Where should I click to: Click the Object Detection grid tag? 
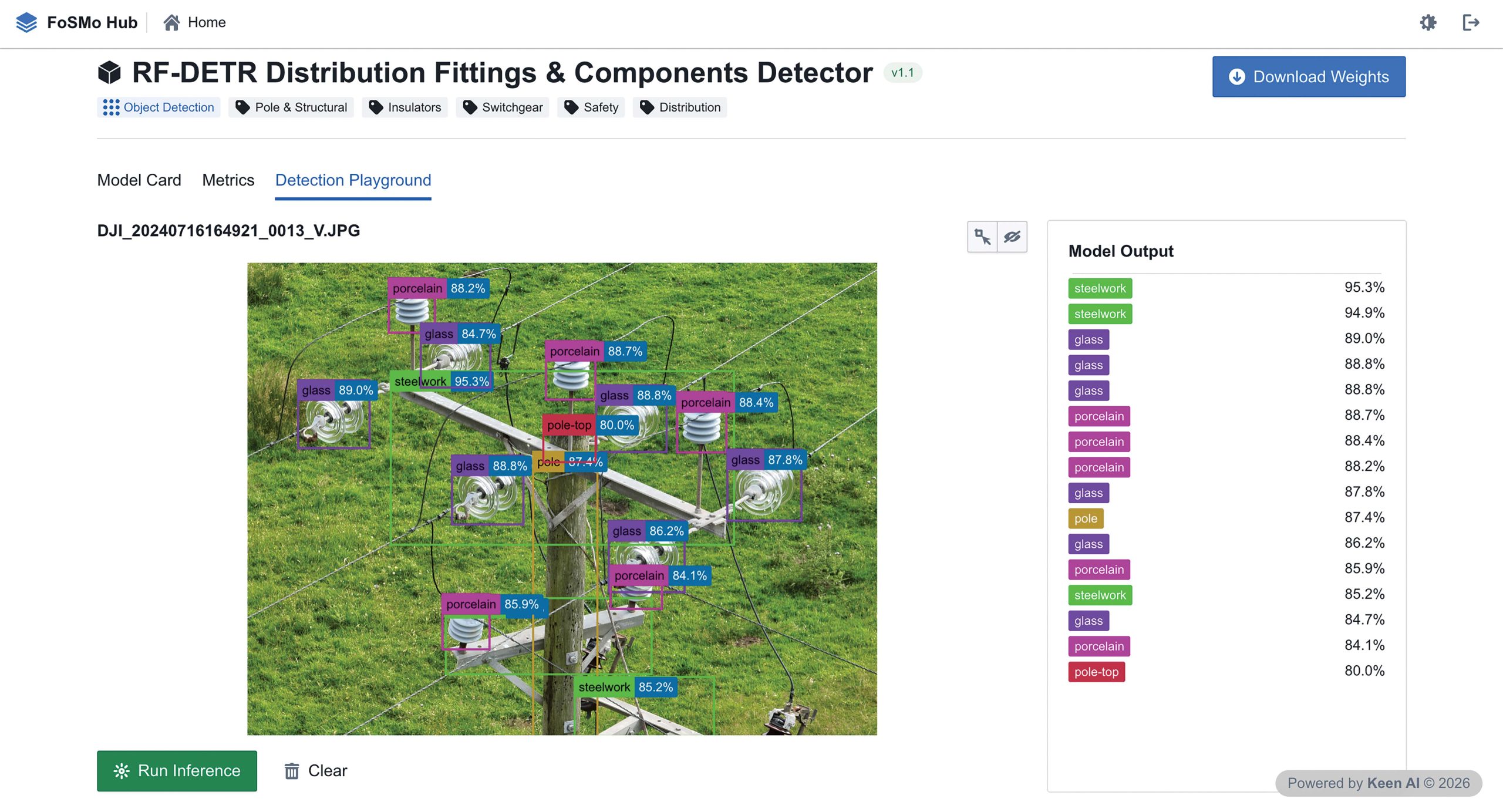tap(159, 107)
